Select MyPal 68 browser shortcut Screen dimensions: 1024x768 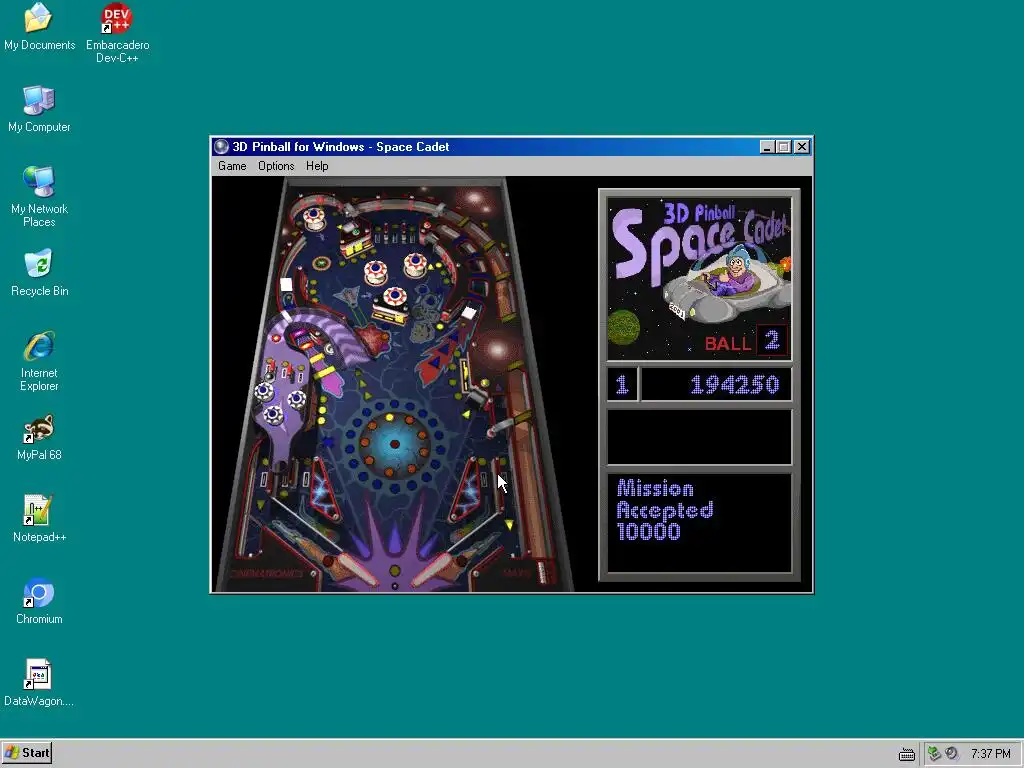[x=39, y=437]
